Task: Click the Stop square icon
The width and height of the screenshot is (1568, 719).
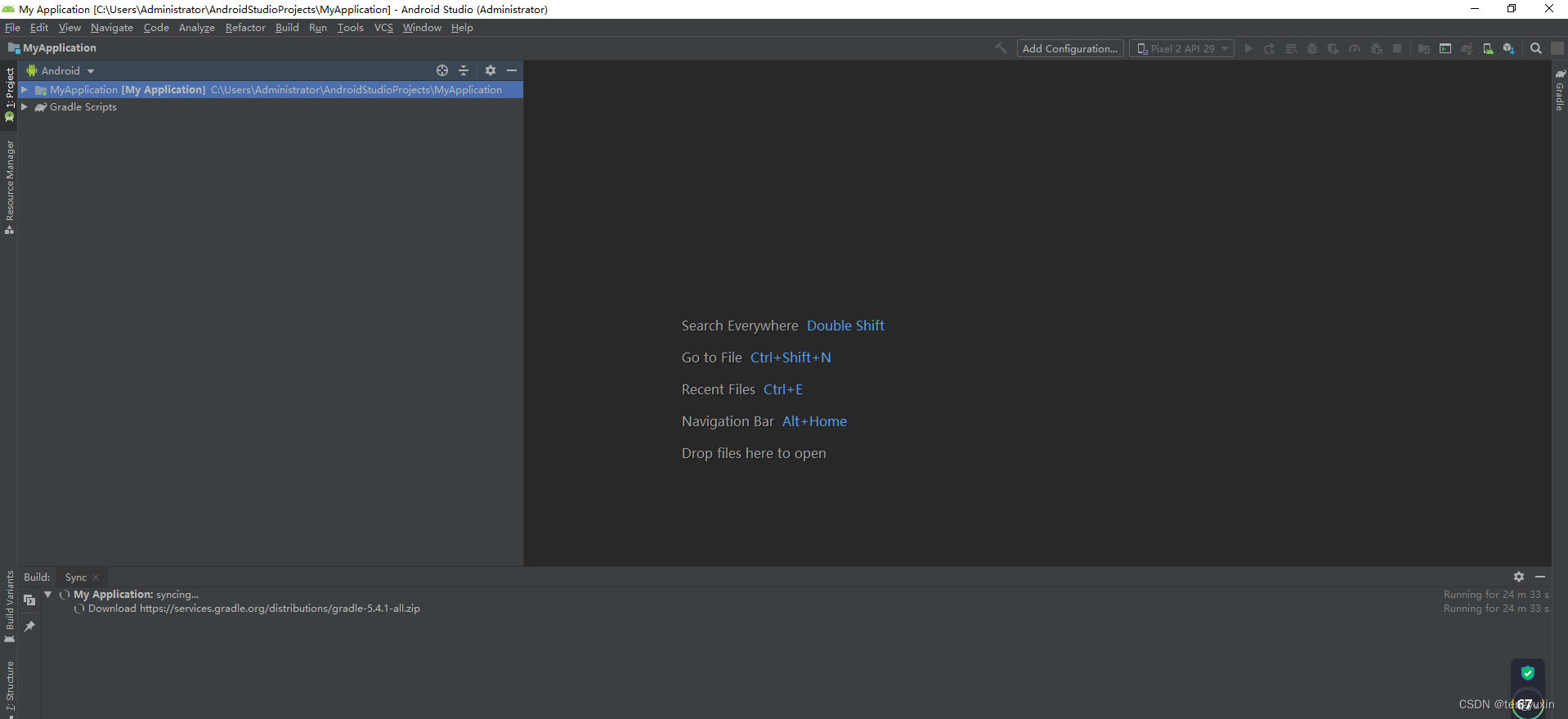Action: pyautogui.click(x=1397, y=48)
